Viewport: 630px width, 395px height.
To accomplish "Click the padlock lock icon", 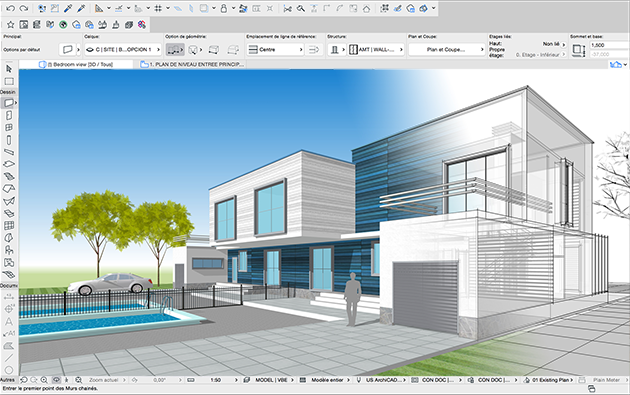I will 224,8.
